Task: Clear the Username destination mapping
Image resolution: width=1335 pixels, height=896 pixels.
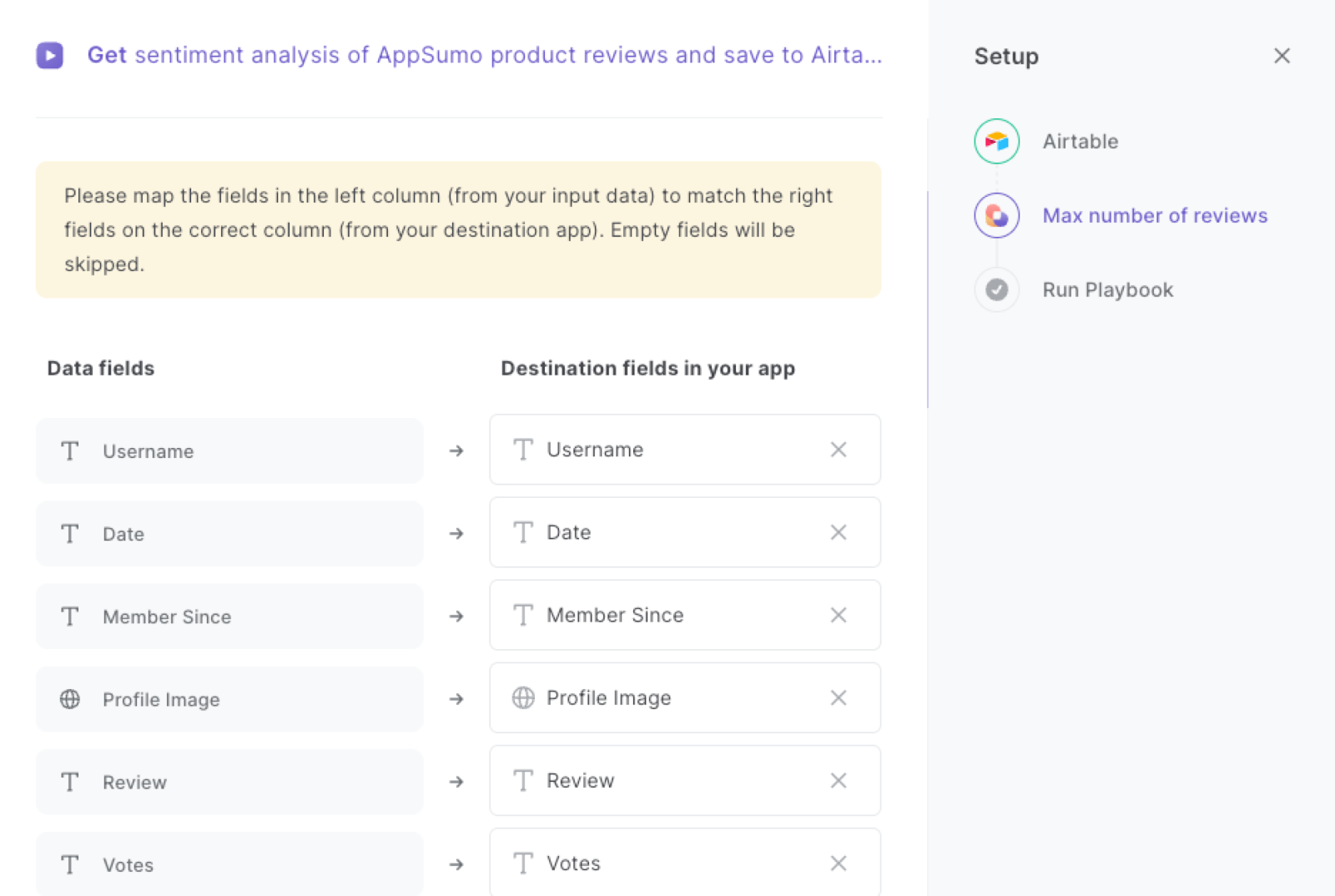Action: [839, 450]
